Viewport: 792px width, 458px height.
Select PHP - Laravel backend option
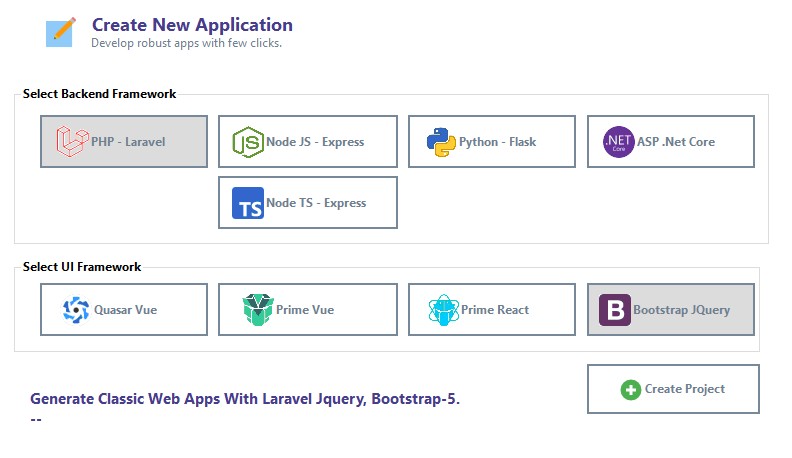point(124,141)
